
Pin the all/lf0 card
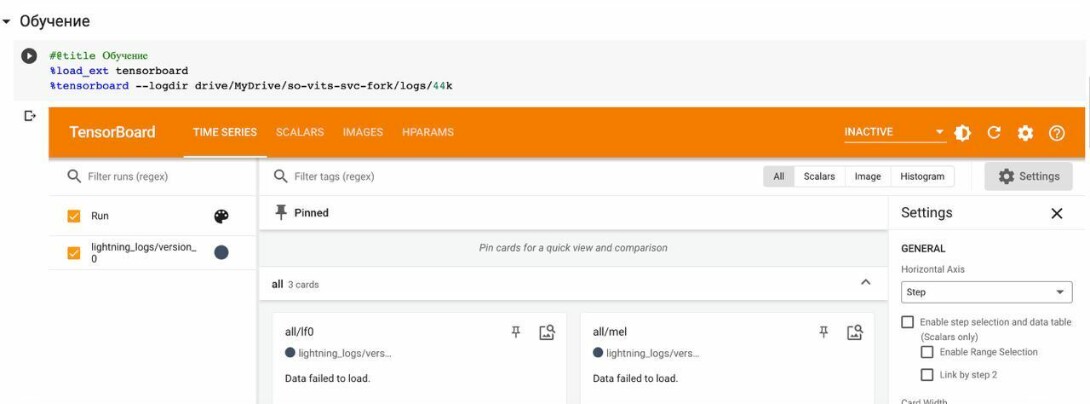tap(516, 332)
